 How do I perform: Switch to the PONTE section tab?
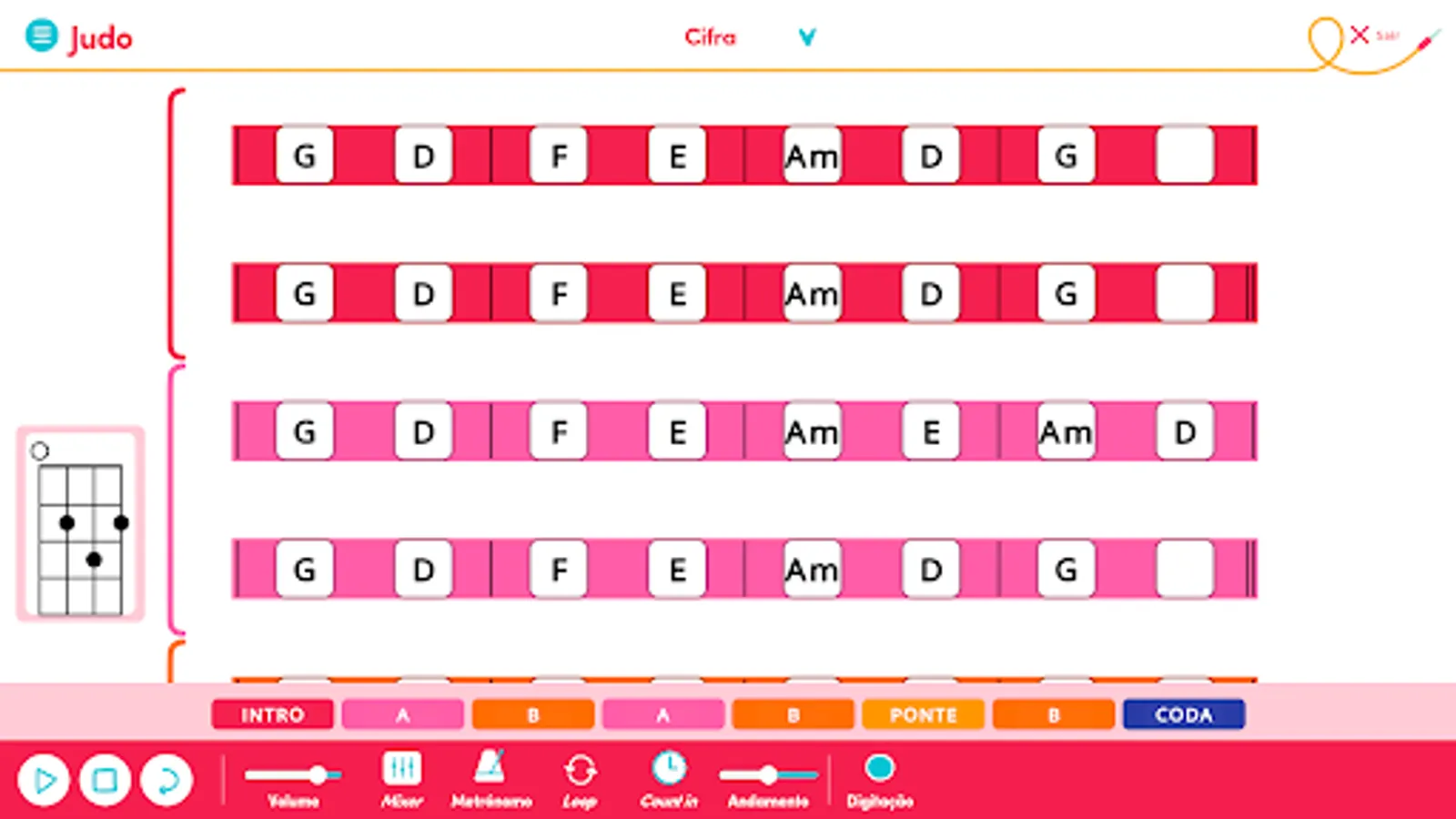click(923, 713)
